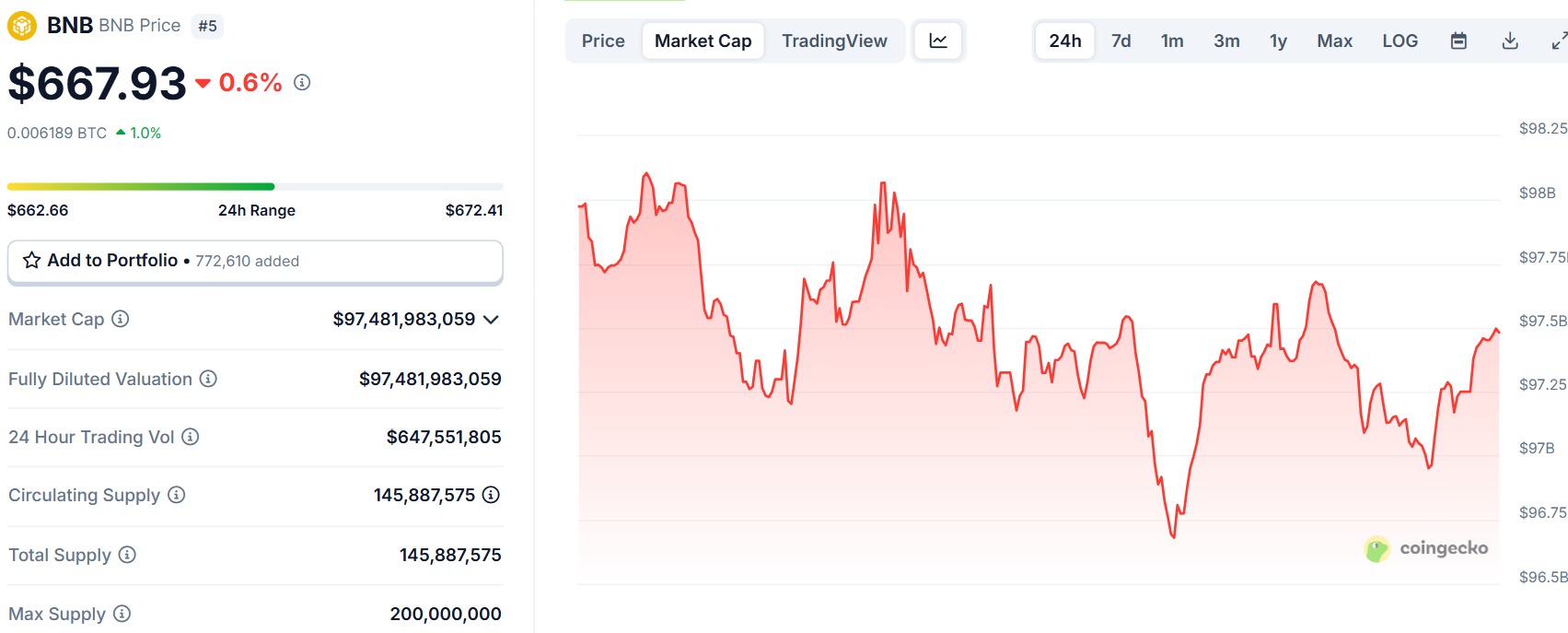The height and width of the screenshot is (633, 1568).
Task: Select the 1y time range
Action: point(1278,41)
